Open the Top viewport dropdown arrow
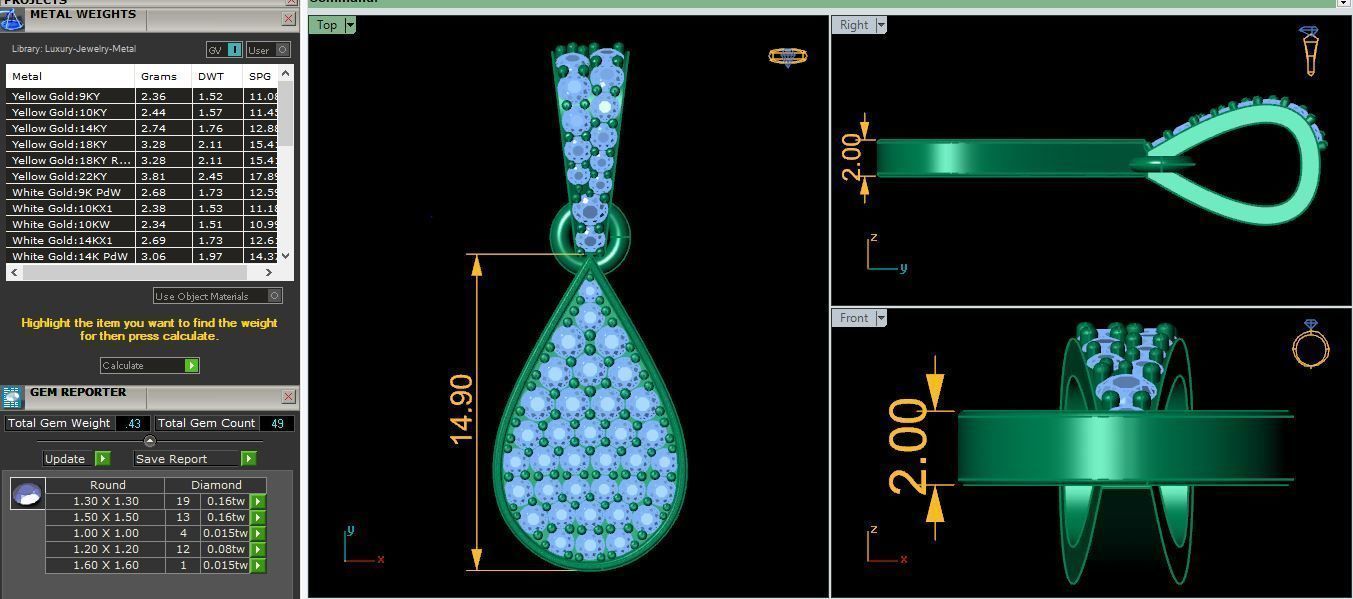 click(x=350, y=25)
